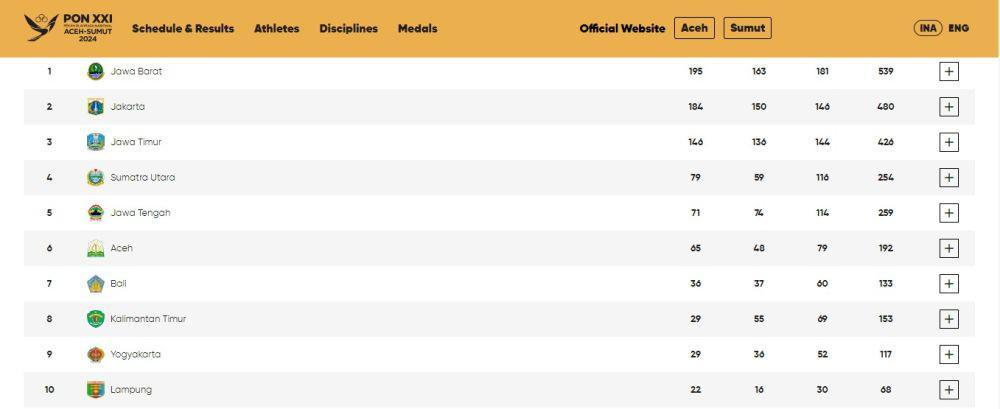The width and height of the screenshot is (1000, 409).
Task: Click the Jakarta name
Action: 128,107
